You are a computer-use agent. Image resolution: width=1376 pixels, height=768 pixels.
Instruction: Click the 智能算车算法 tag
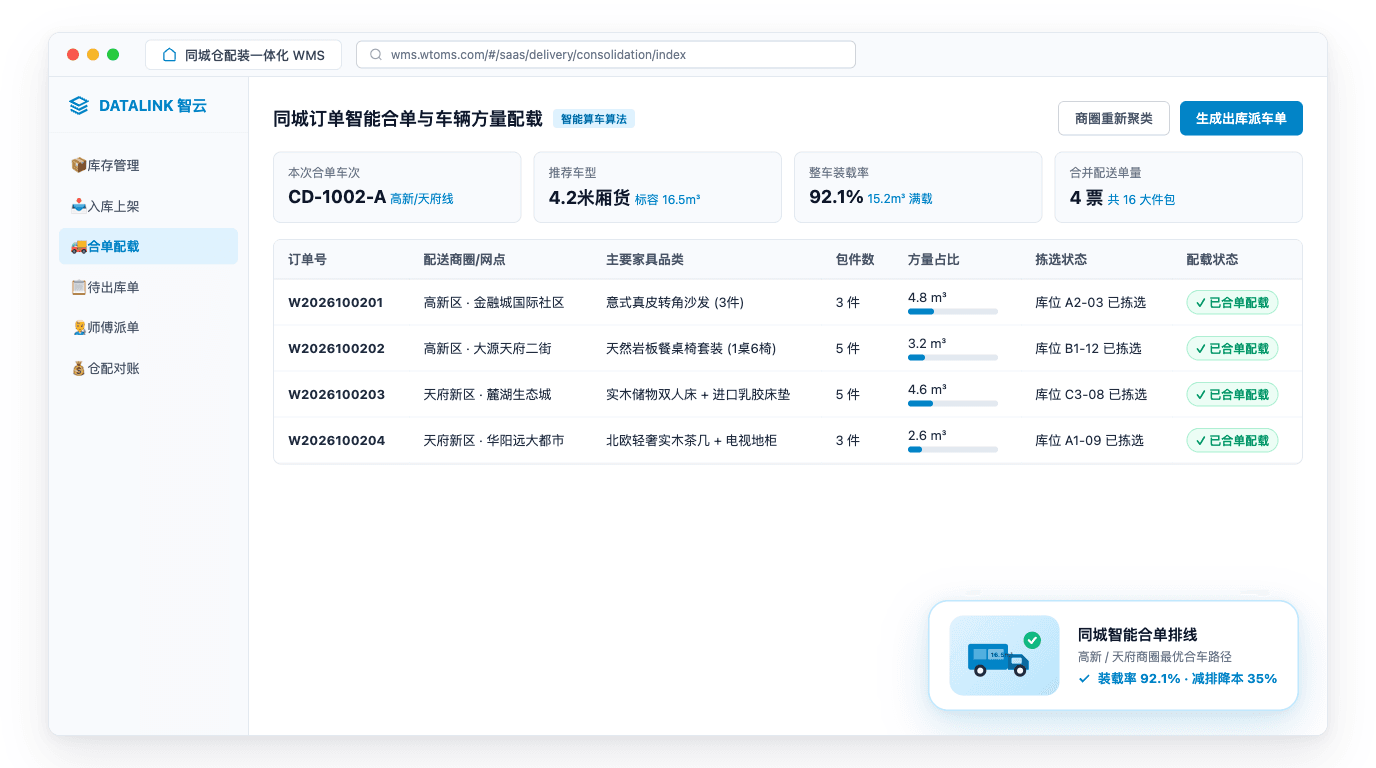point(594,119)
